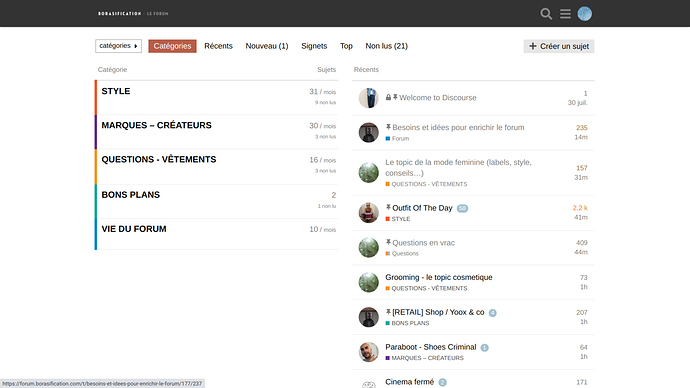Click '1 non lu' in BONS PLANS row

[x=327, y=206]
